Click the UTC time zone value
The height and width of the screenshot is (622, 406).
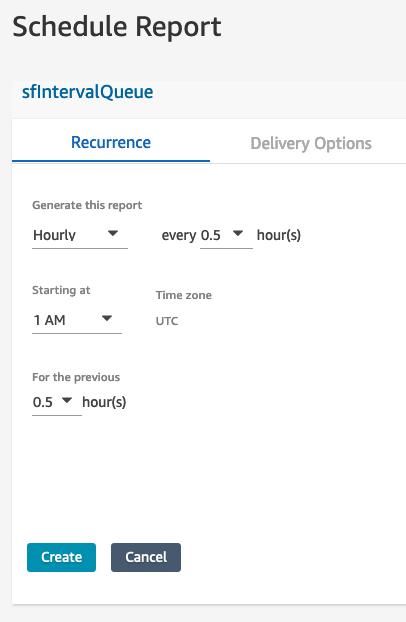pos(167,321)
